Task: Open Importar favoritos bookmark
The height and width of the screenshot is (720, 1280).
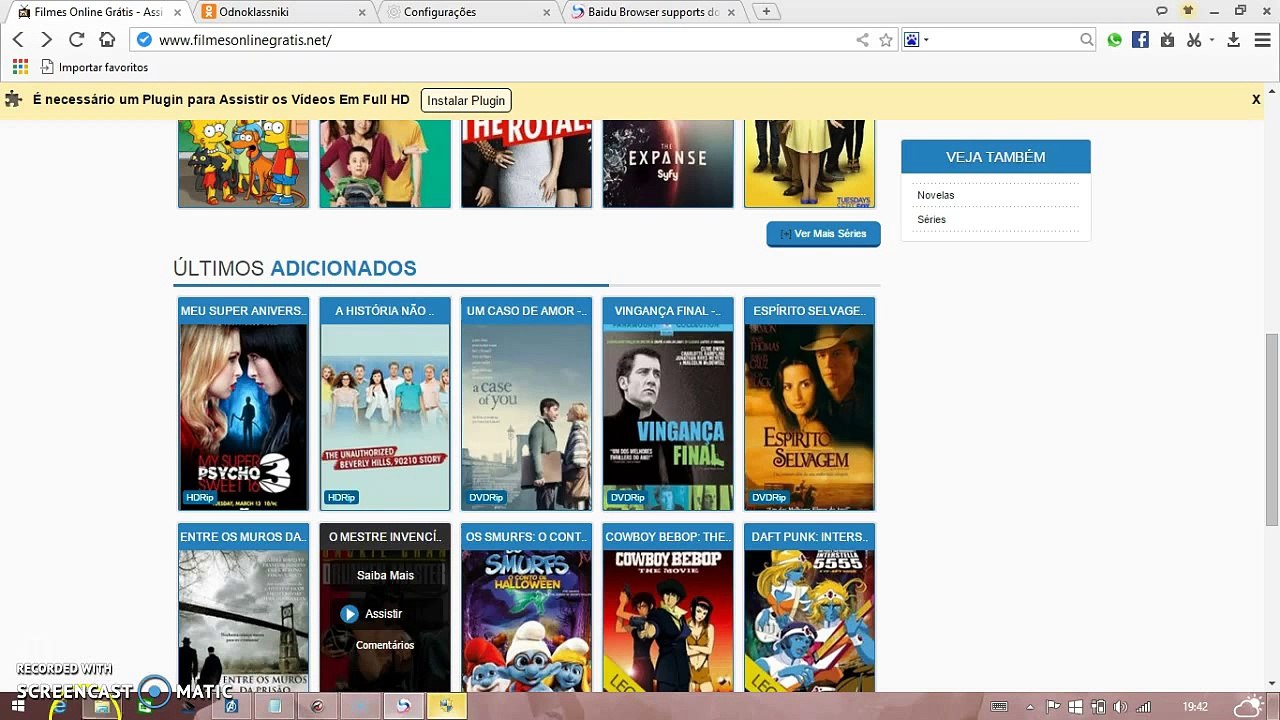Action: click(94, 67)
